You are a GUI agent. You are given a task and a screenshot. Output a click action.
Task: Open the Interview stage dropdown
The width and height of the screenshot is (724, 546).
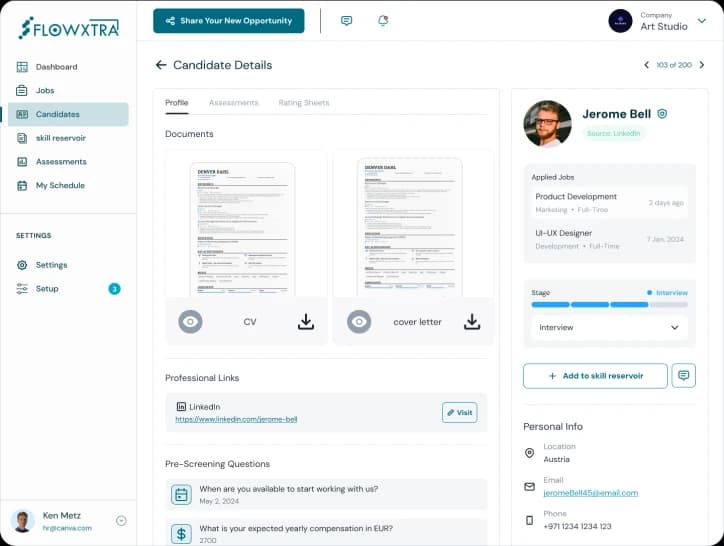click(609, 327)
